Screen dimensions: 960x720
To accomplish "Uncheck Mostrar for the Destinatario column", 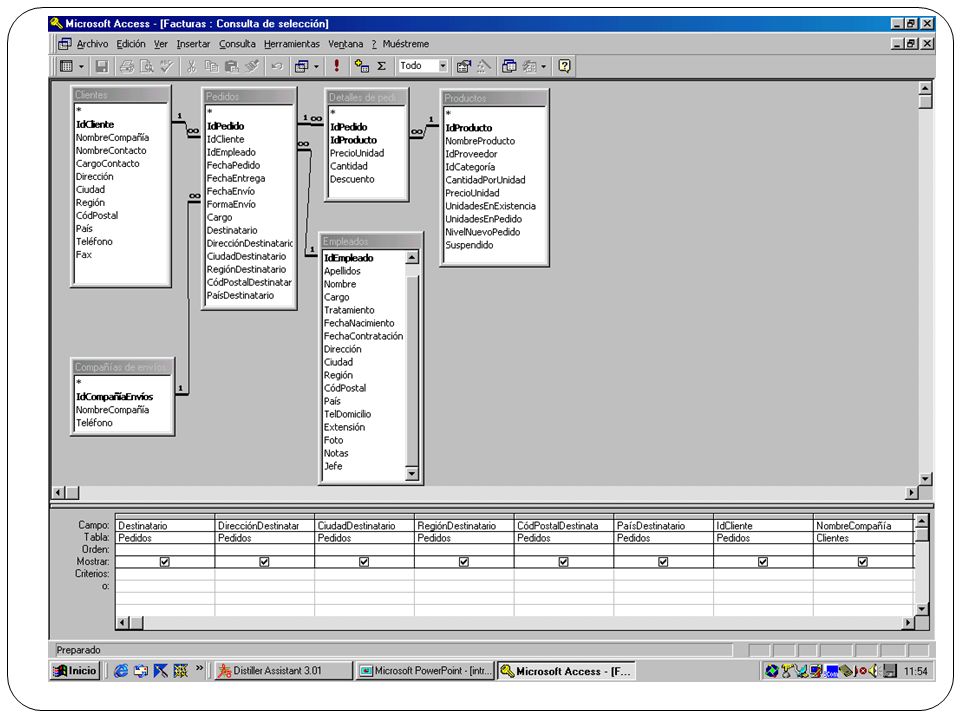I will 165,561.
